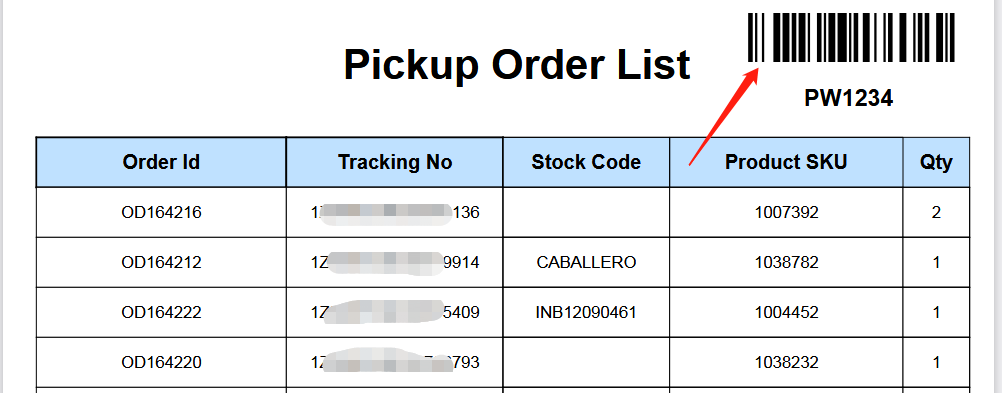
Task: Click the Stock Code column header
Action: tap(586, 162)
